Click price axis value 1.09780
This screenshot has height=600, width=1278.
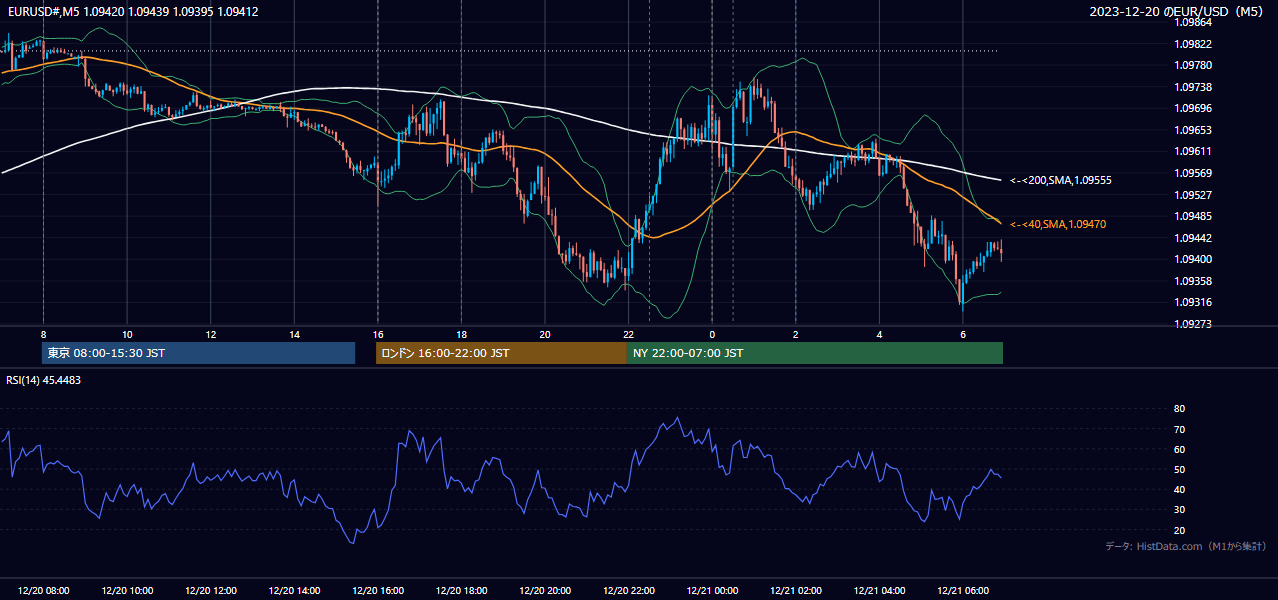pyautogui.click(x=1192, y=66)
